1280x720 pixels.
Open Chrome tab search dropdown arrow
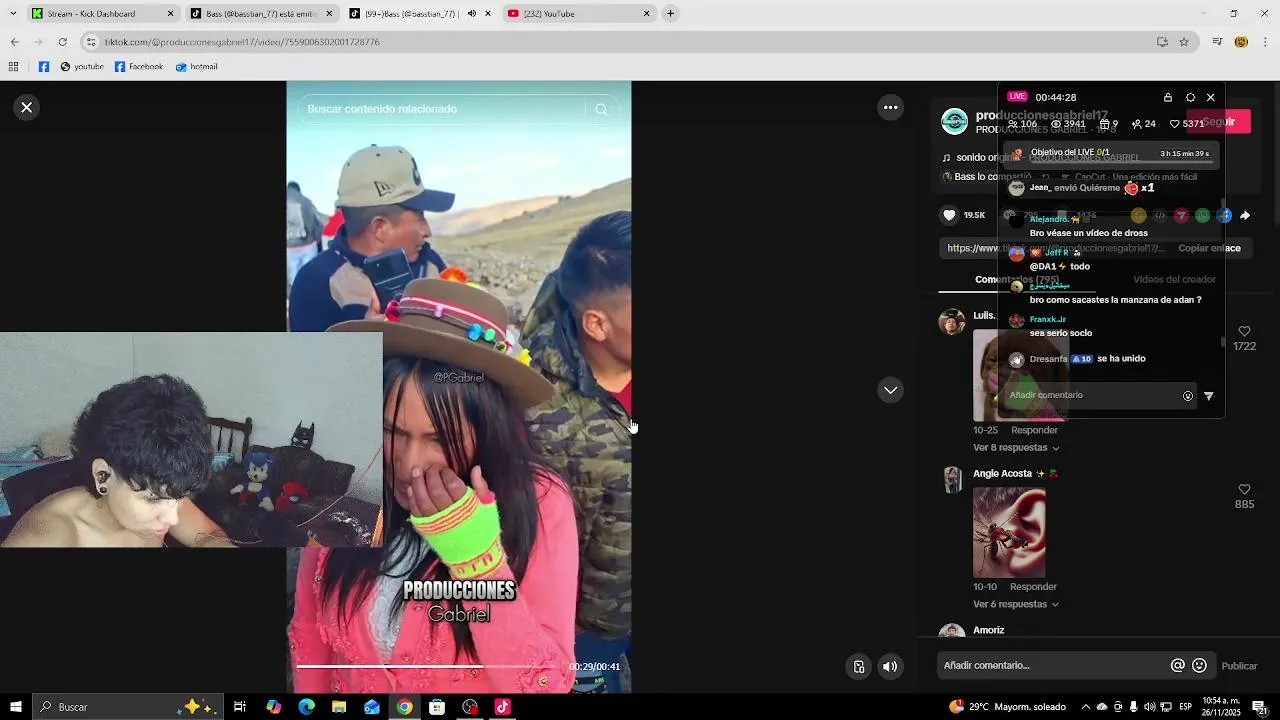(x=13, y=14)
